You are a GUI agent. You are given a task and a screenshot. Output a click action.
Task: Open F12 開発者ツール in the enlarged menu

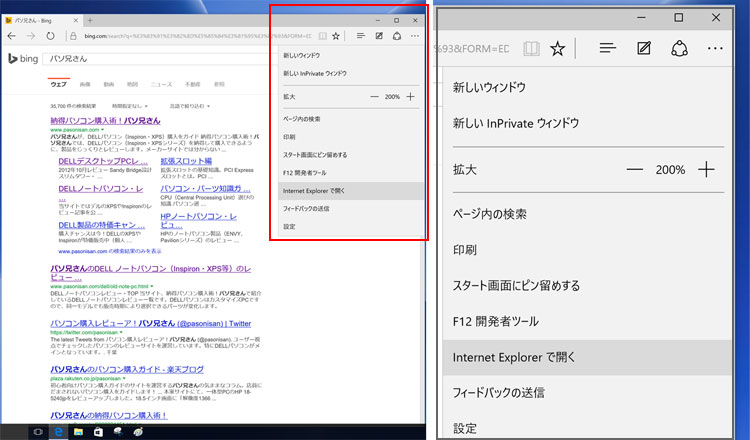click(587, 321)
